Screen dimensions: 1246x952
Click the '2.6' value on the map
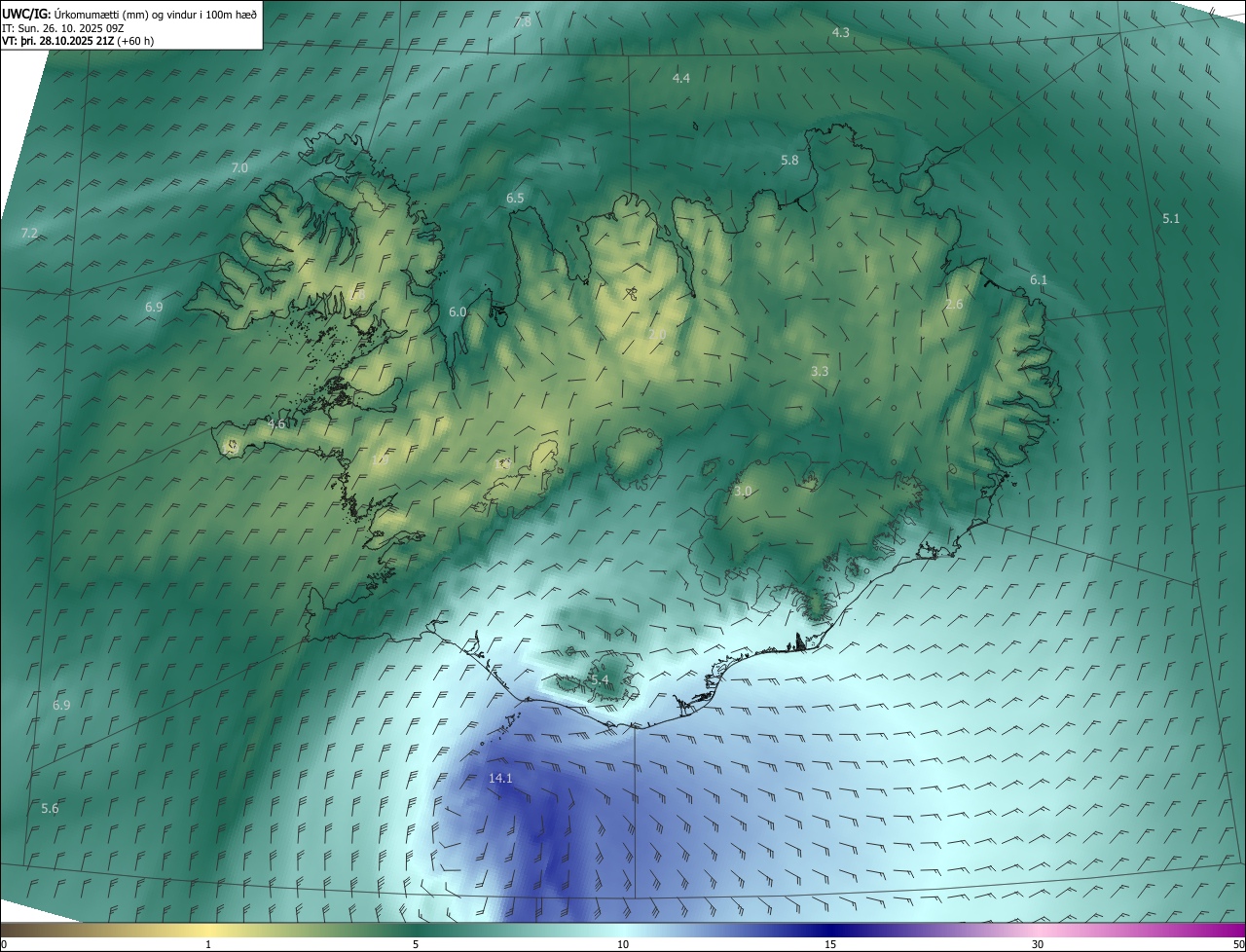[x=954, y=305]
